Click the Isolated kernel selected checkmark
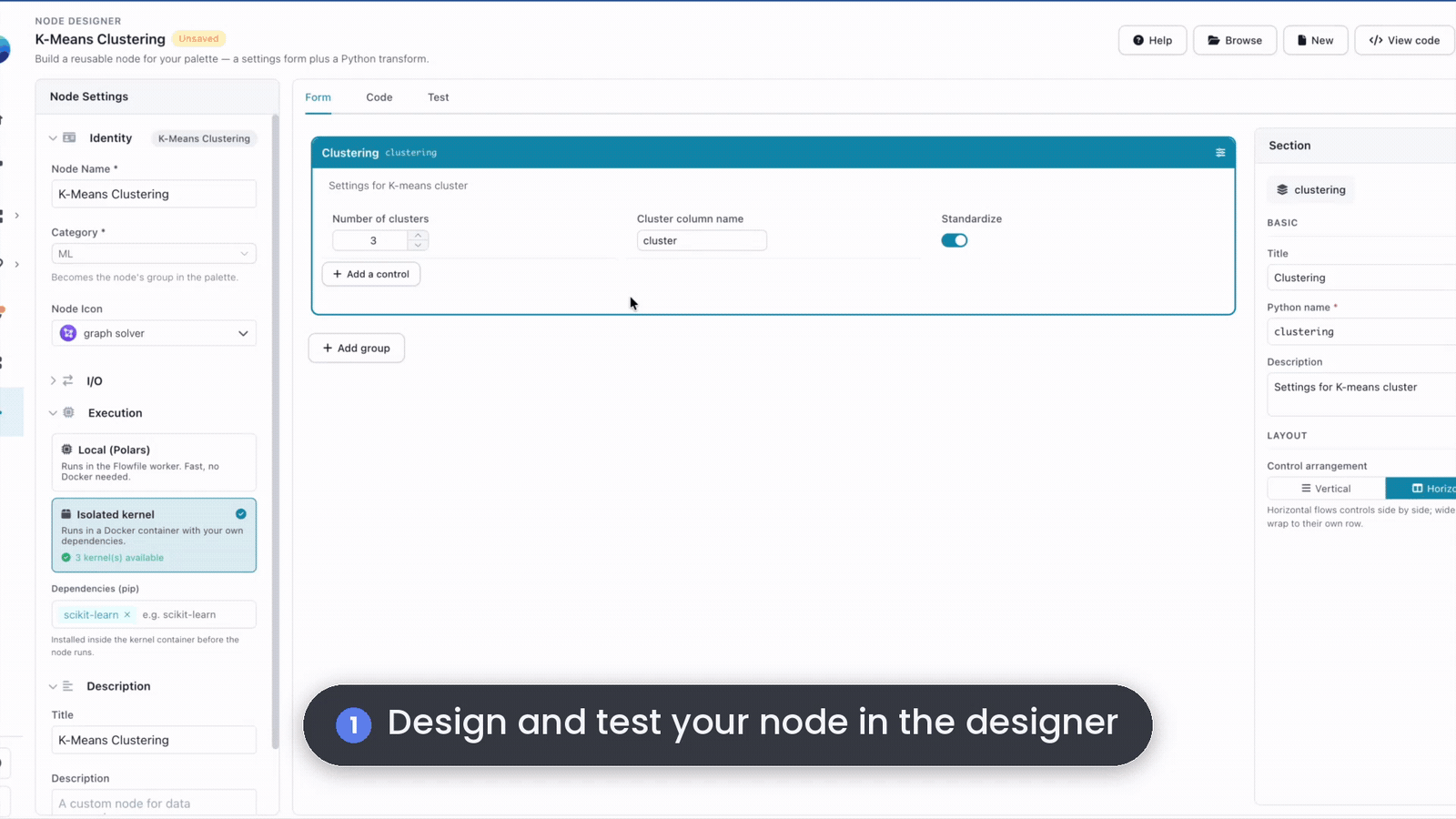 [x=241, y=514]
